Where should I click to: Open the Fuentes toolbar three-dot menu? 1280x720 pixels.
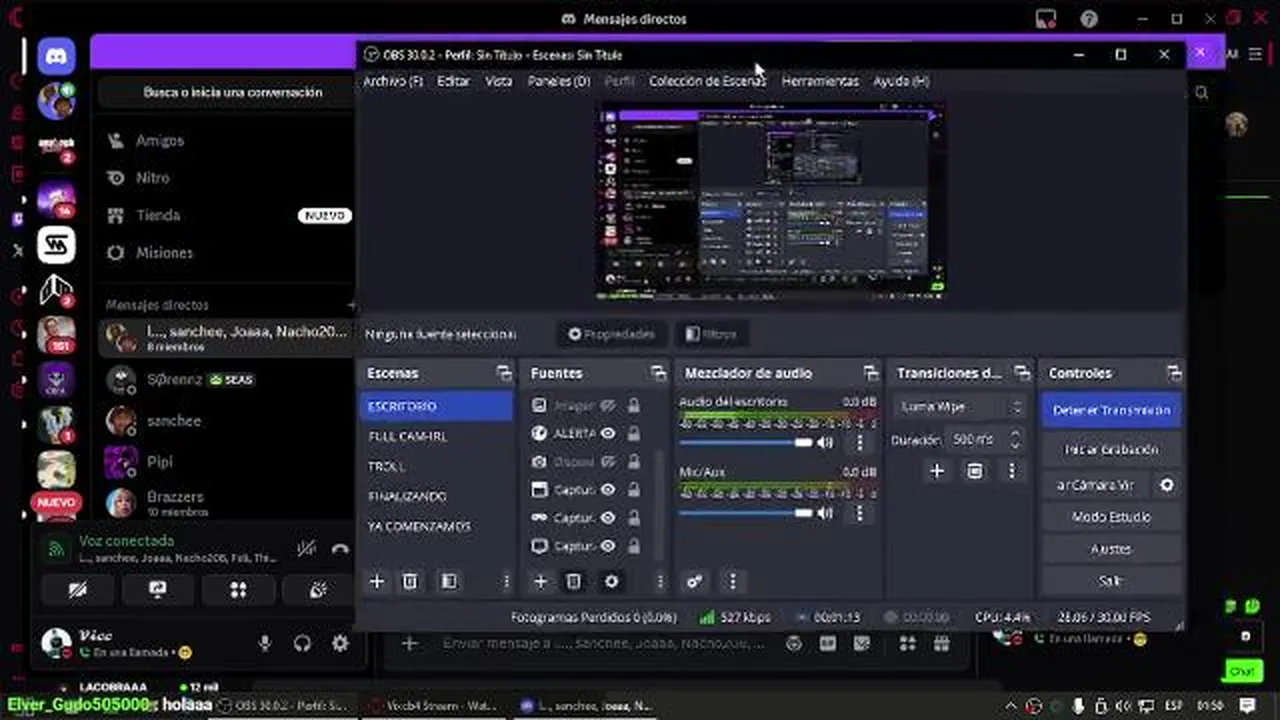pyautogui.click(x=659, y=581)
